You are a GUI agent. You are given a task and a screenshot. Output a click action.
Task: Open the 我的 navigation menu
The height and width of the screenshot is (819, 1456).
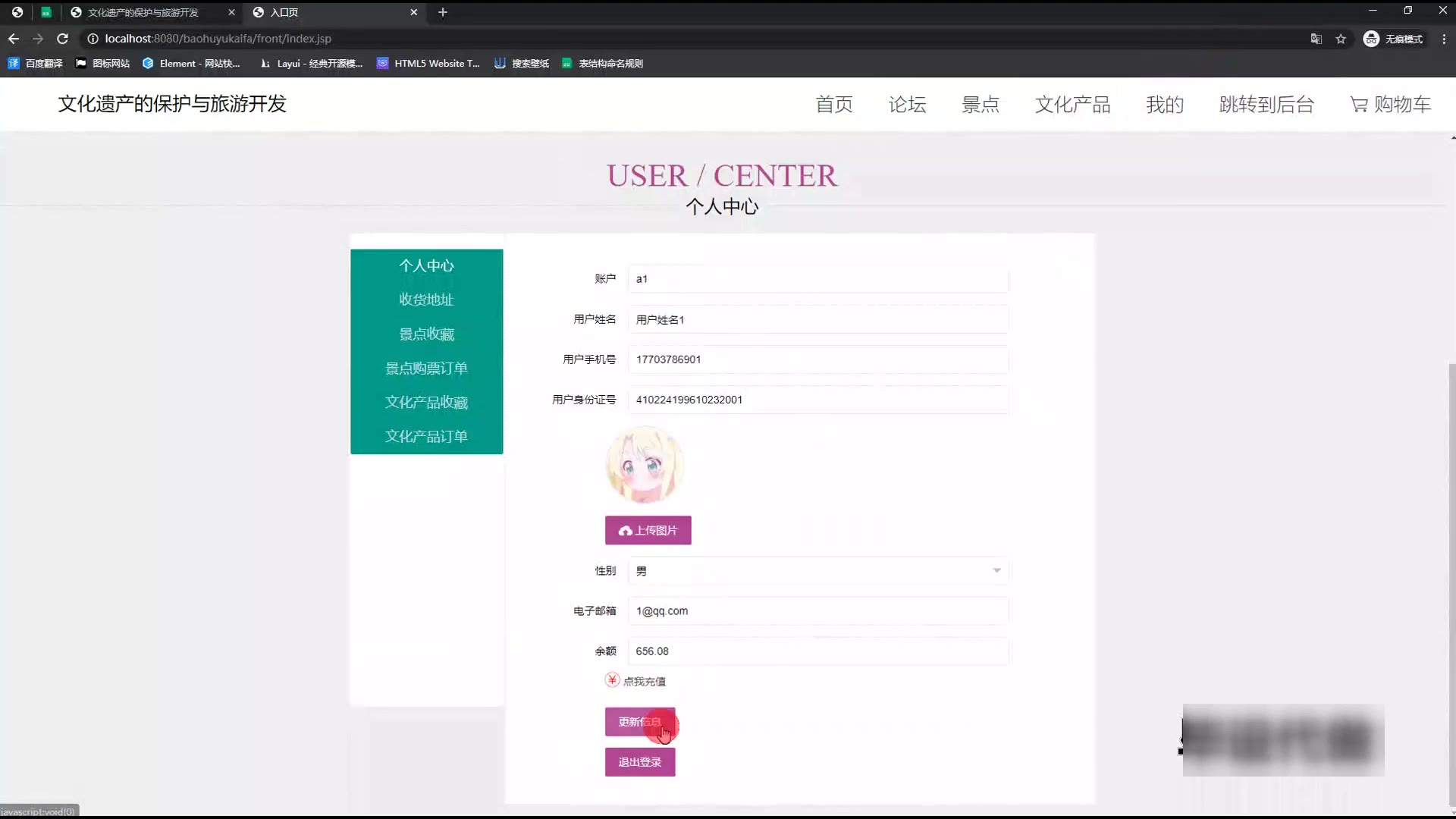click(1164, 105)
